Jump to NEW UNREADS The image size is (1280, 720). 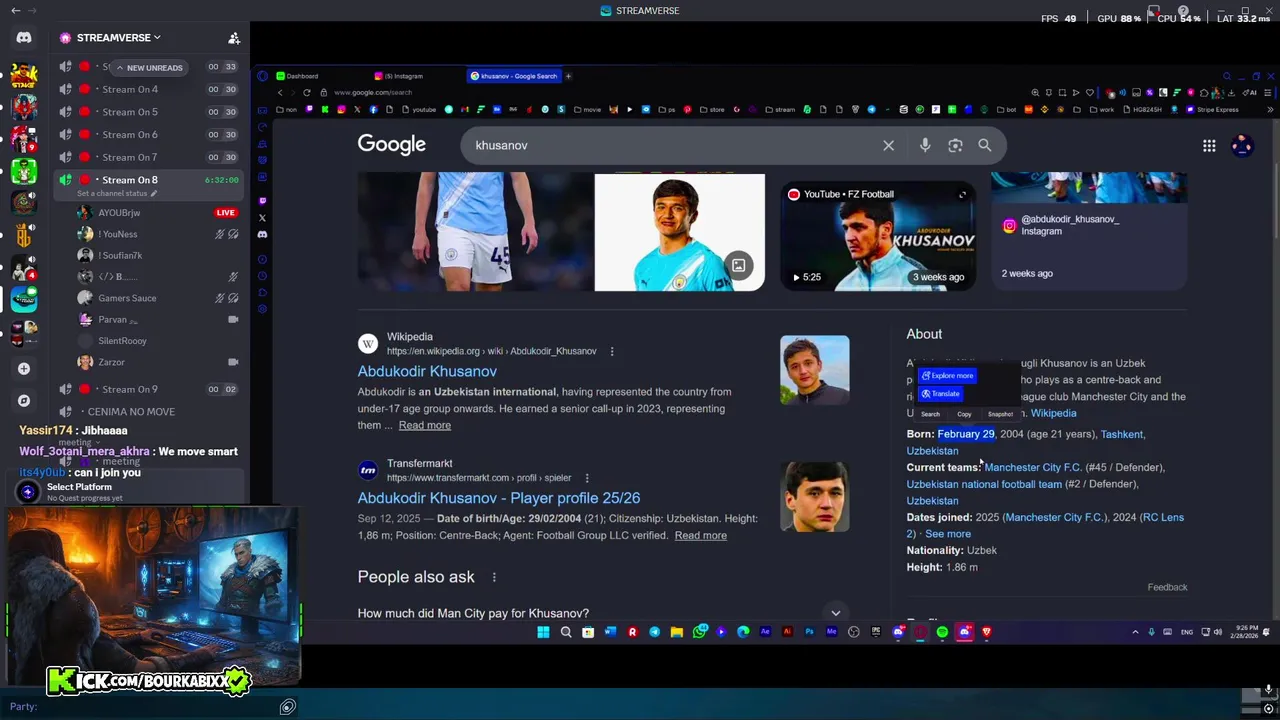(148, 68)
